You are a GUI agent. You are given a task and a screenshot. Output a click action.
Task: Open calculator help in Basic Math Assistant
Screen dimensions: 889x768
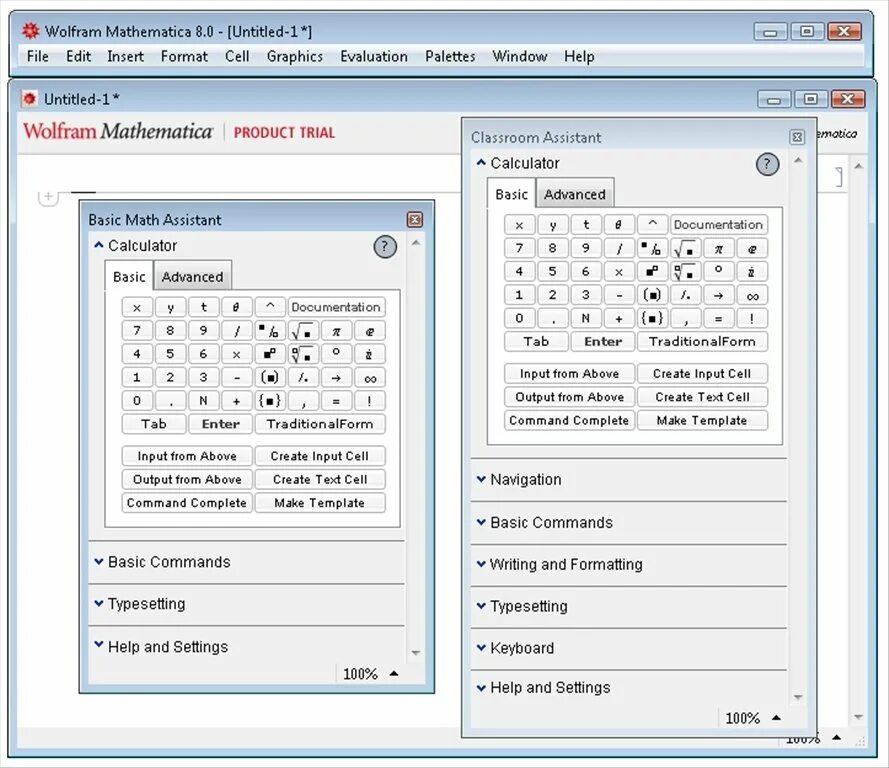(385, 247)
